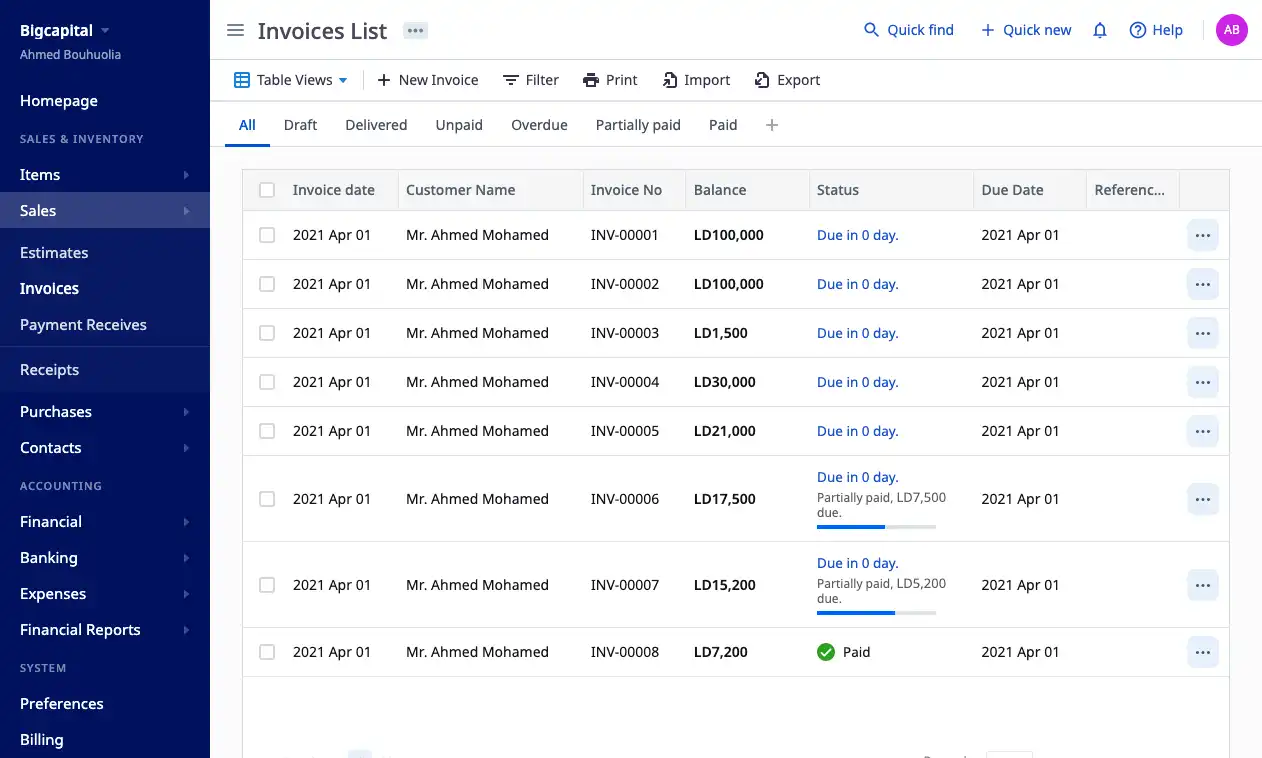Open actions menu for INV-00008 row
This screenshot has height=758, width=1262.
coord(1202,652)
